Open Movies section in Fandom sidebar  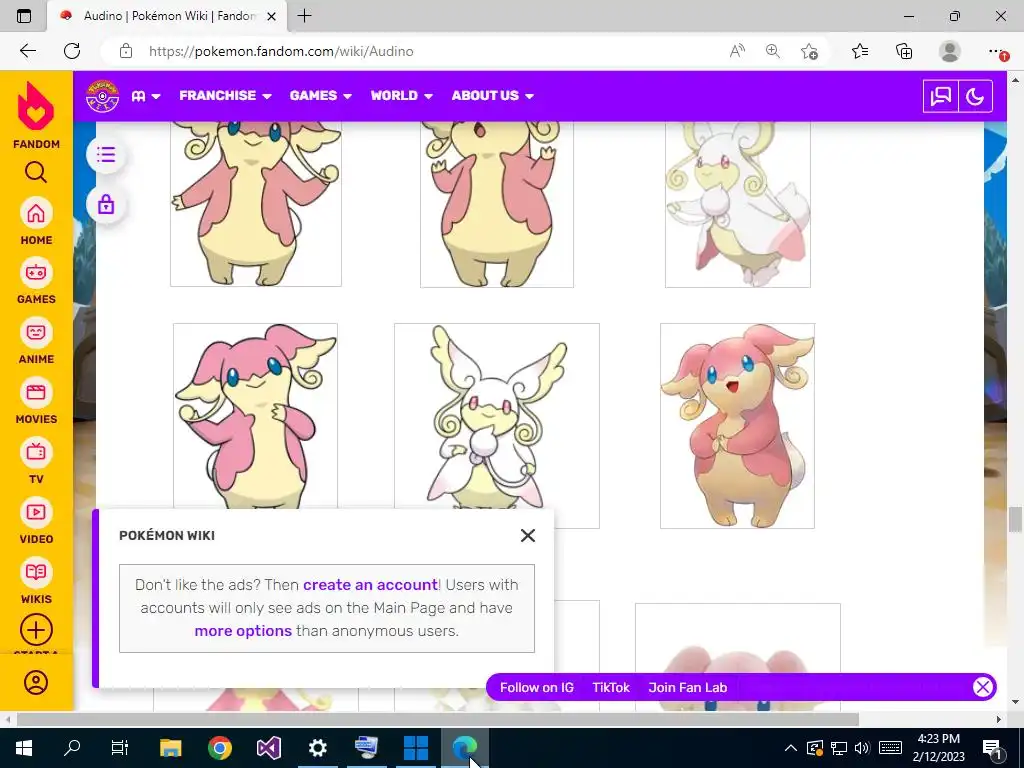[x=36, y=400]
